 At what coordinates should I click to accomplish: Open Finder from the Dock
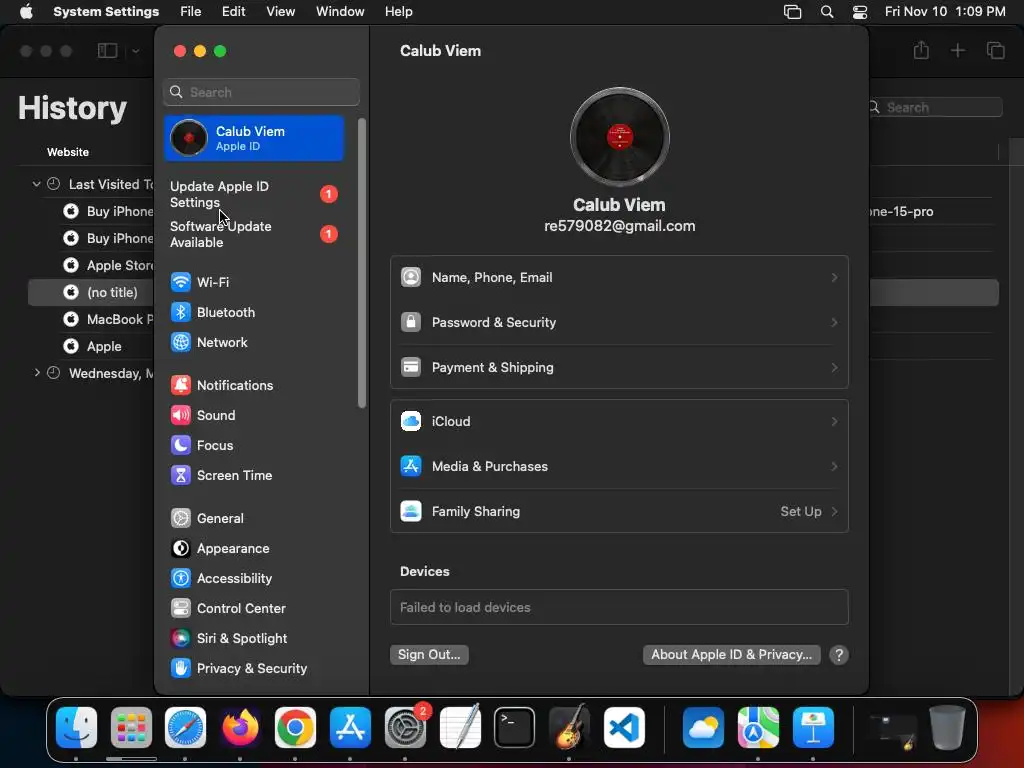(x=76, y=728)
